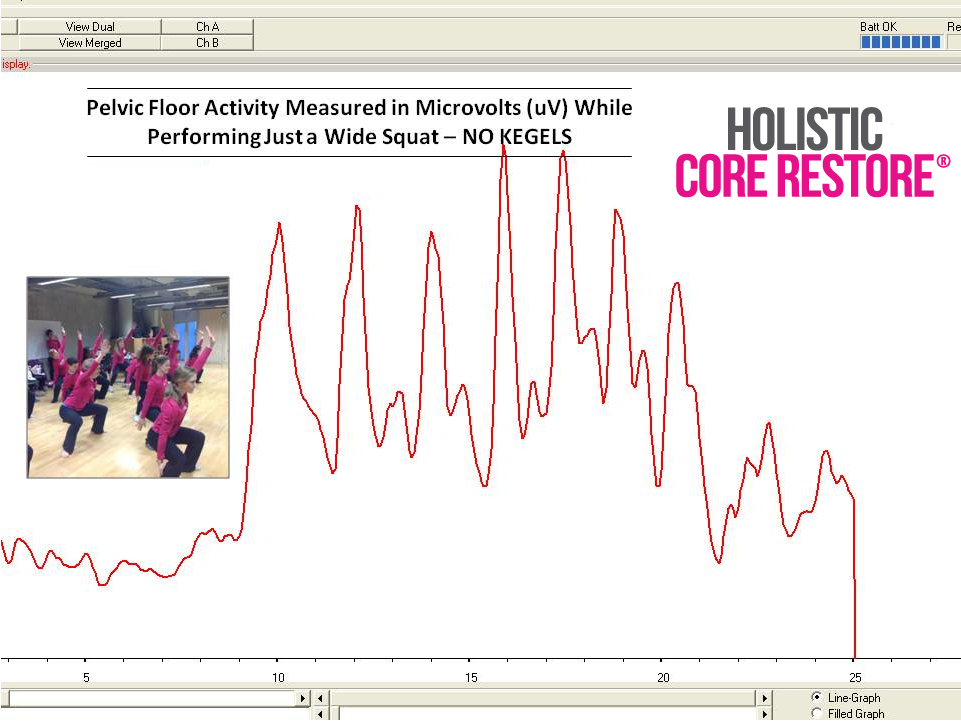Click the Holistic Core Restore logo
961x721 pixels.
tap(813, 152)
